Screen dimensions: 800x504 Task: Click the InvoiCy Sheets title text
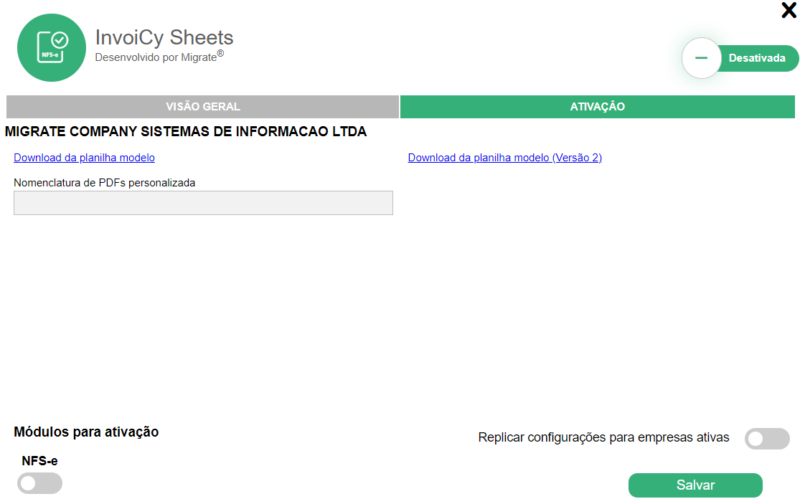[x=164, y=38]
